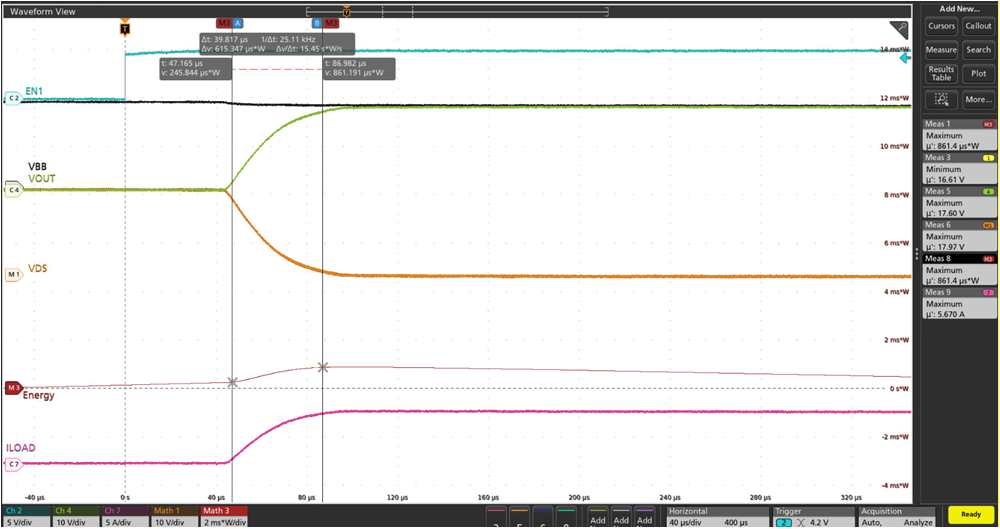Click the Cursors button

pos(941,26)
